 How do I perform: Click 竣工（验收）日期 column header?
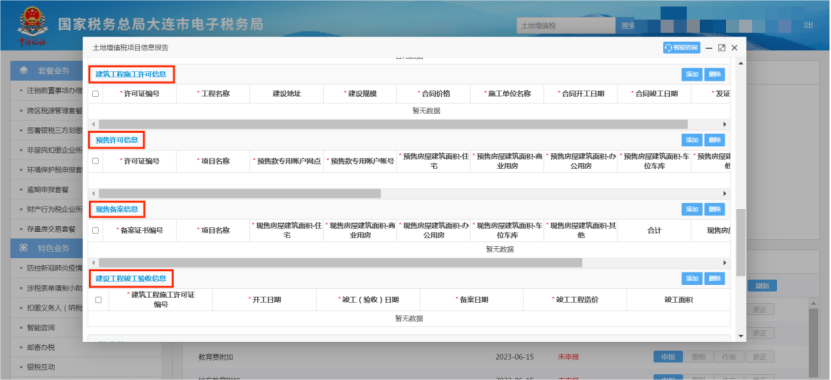(368, 299)
